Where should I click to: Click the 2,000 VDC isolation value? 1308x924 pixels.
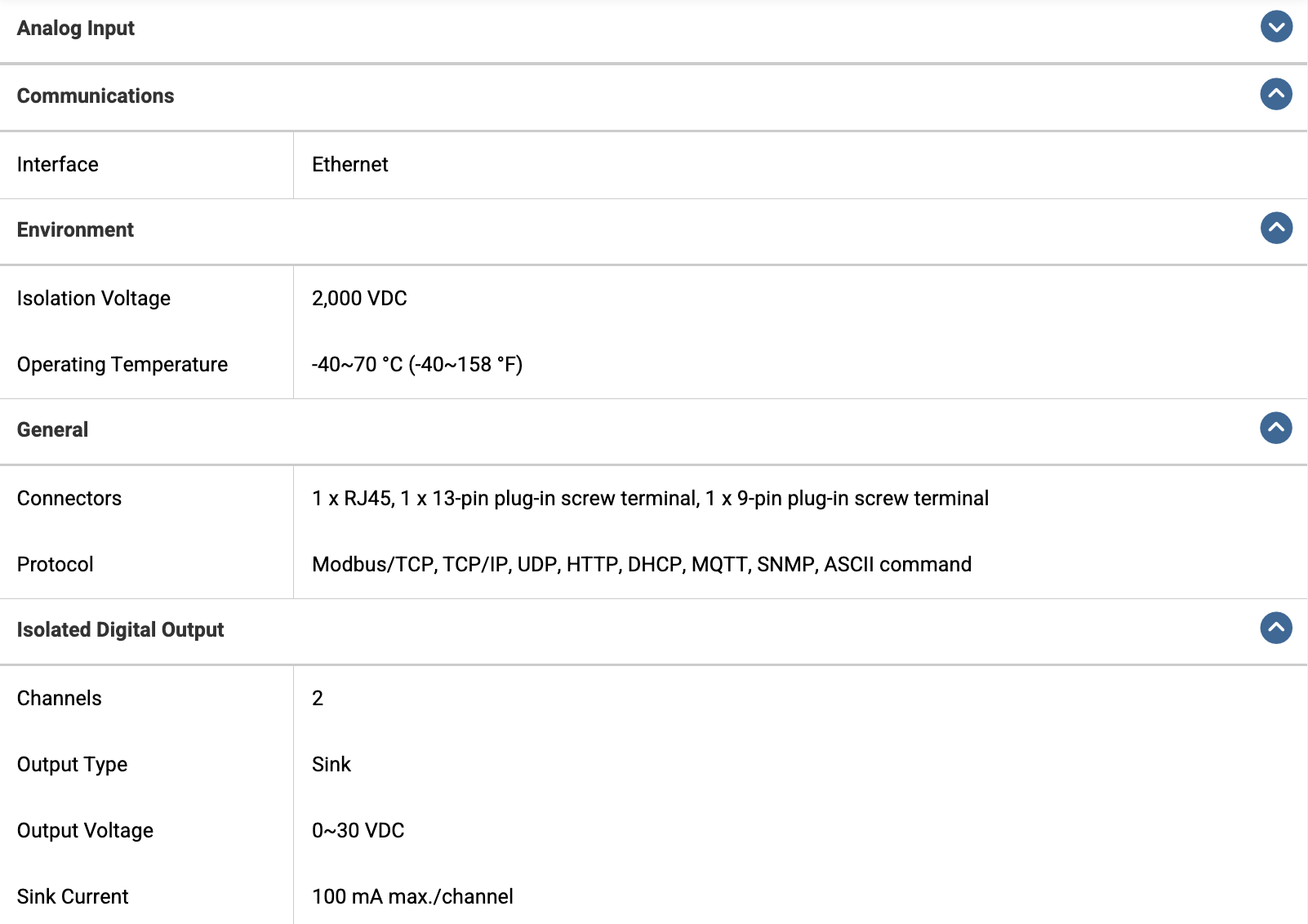coord(359,299)
